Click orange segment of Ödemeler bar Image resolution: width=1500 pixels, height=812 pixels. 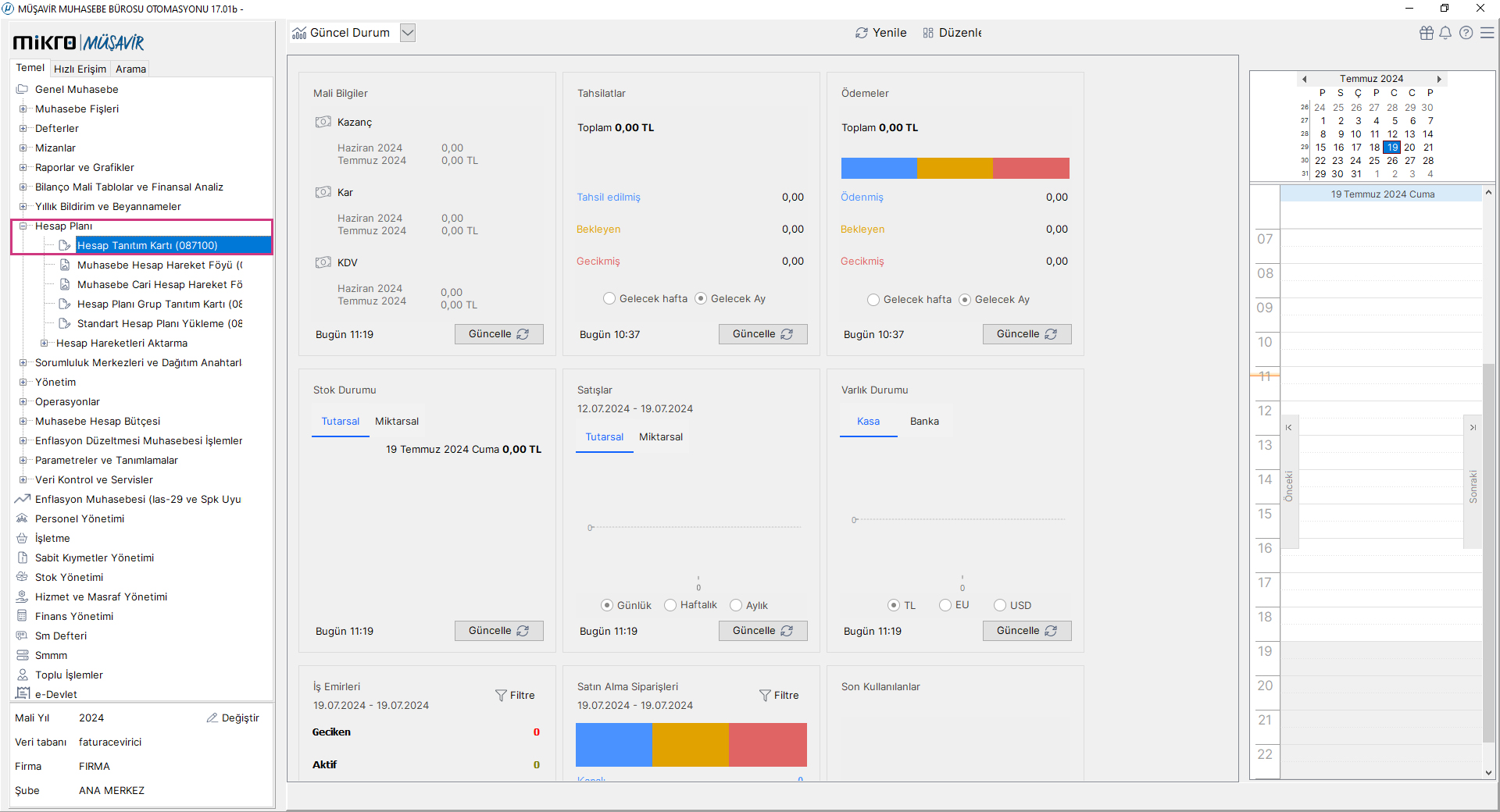(955, 168)
